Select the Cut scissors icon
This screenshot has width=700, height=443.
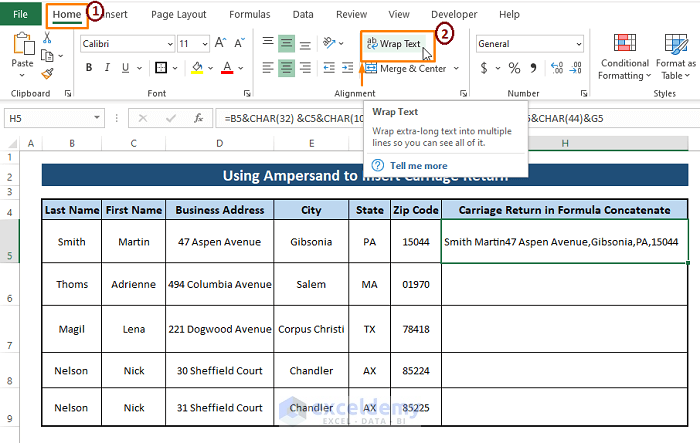coord(48,38)
